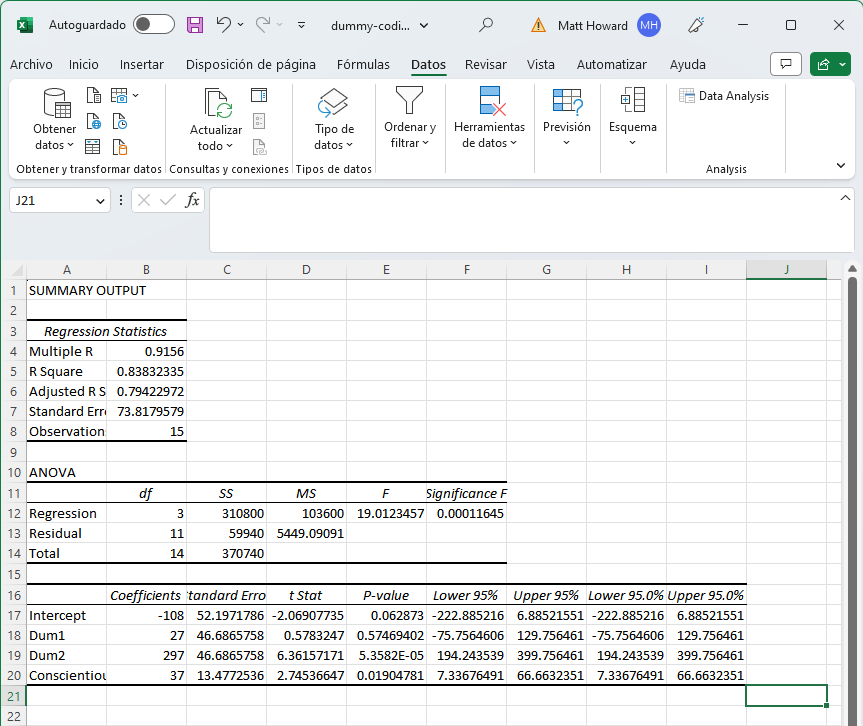Toggle the Autoguardado switch
The image size is (863, 726).
pos(153,25)
